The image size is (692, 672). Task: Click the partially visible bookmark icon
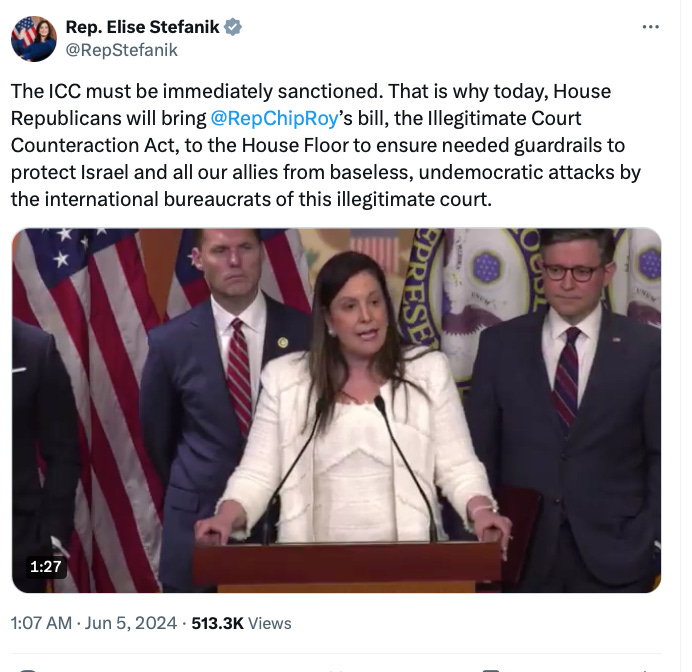[x=490, y=670]
